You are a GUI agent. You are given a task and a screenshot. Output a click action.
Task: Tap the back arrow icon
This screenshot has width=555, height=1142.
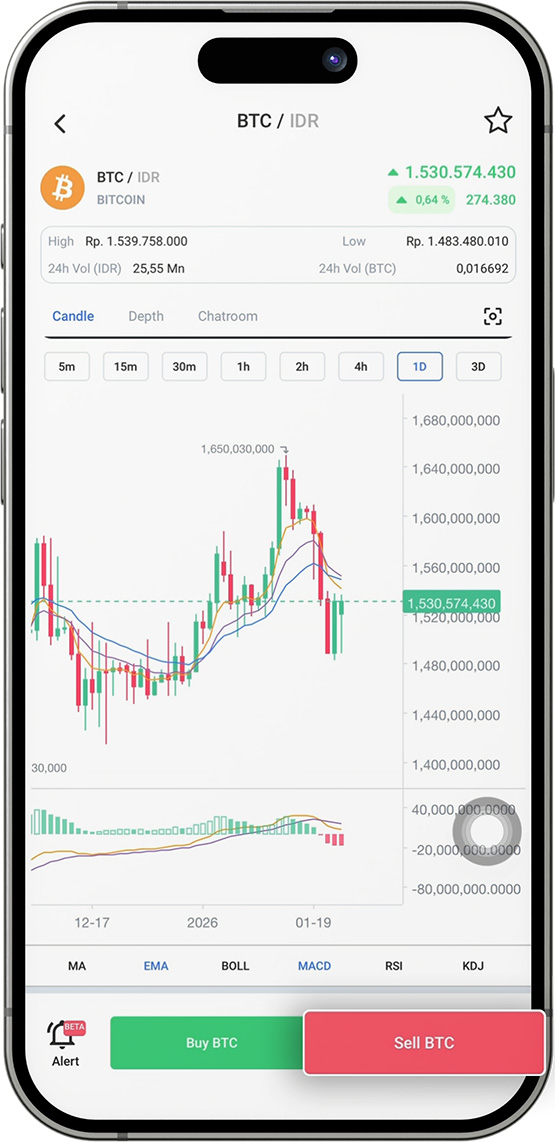[60, 124]
